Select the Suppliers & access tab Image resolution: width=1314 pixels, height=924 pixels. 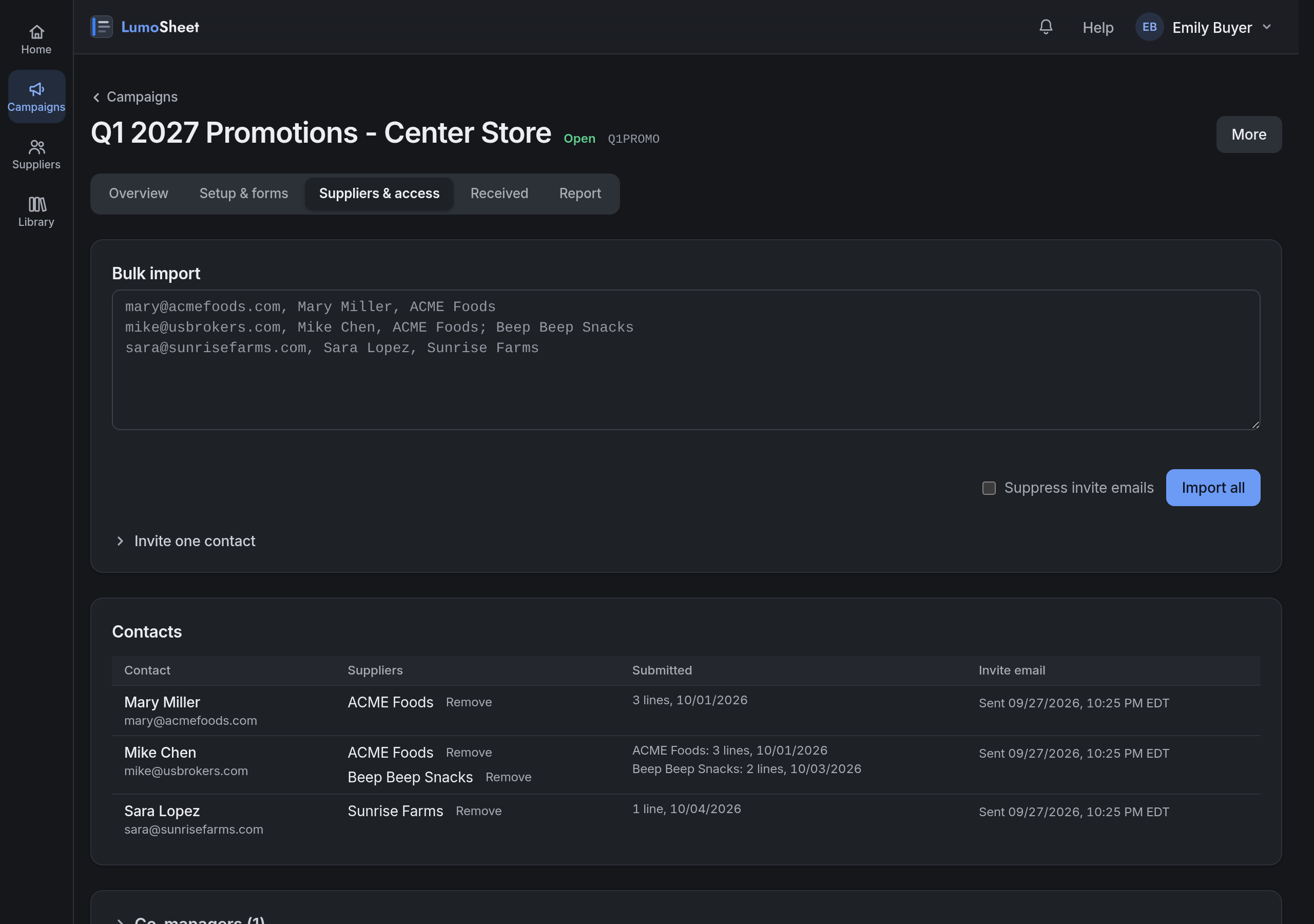379,194
